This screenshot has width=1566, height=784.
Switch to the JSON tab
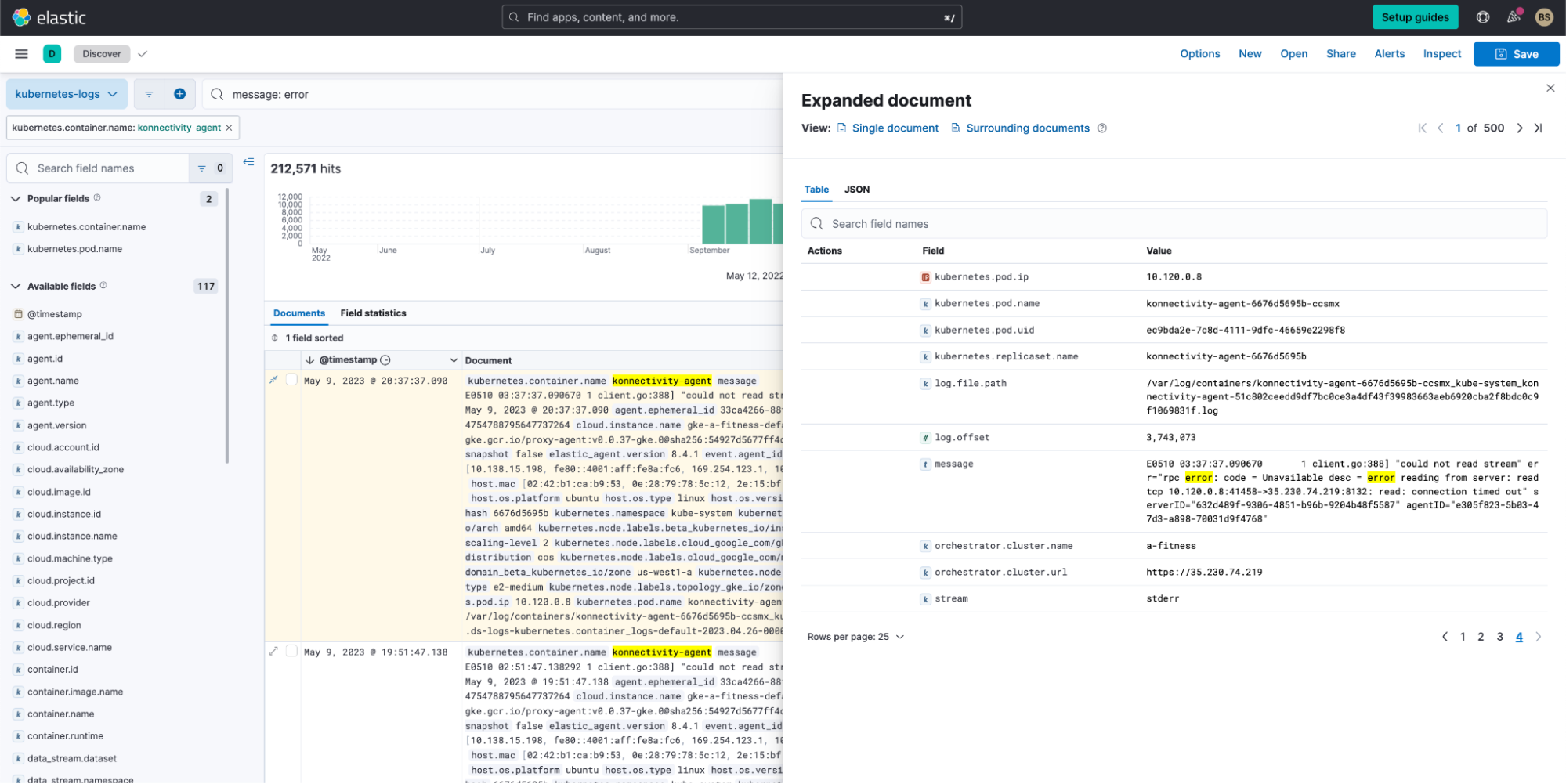tap(856, 190)
